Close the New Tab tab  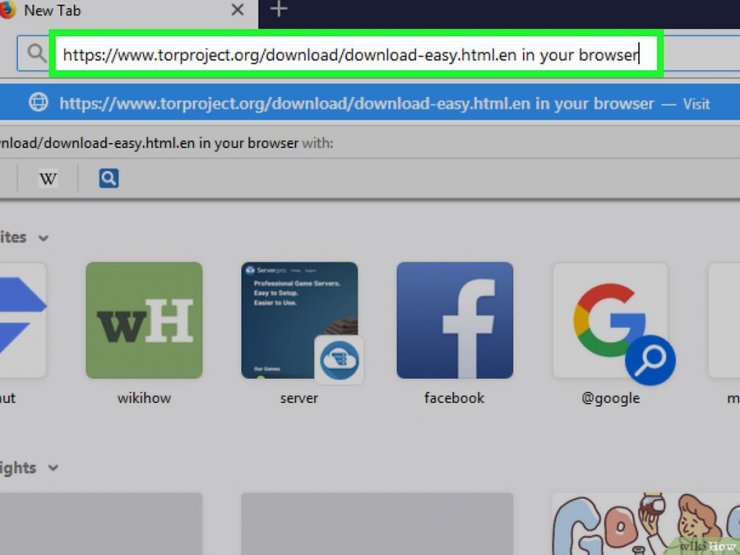coord(238,10)
